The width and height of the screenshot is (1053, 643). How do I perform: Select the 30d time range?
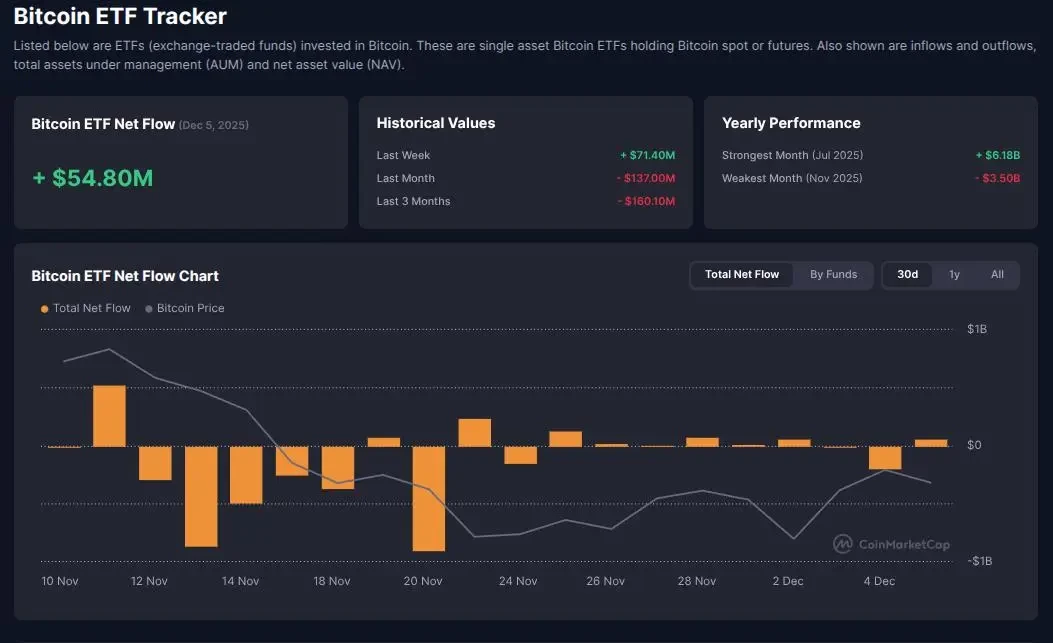tap(907, 274)
